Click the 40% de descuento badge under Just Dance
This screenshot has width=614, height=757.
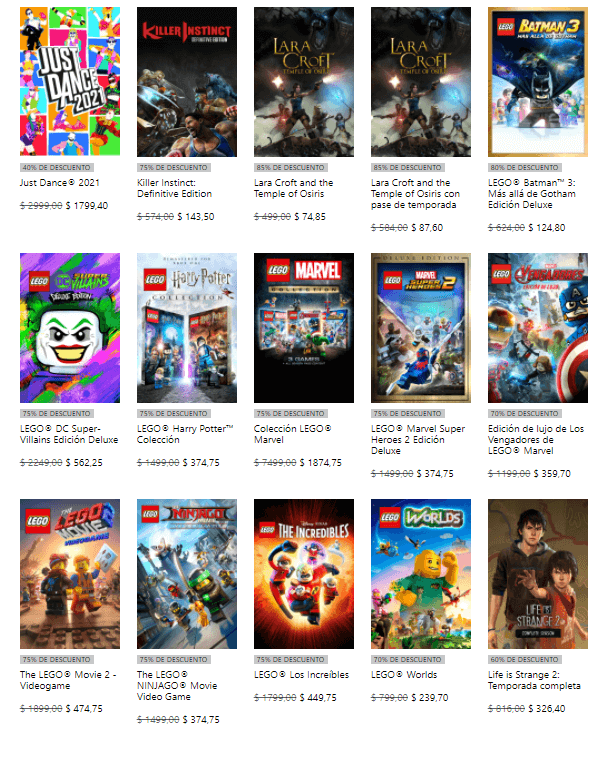point(56,168)
